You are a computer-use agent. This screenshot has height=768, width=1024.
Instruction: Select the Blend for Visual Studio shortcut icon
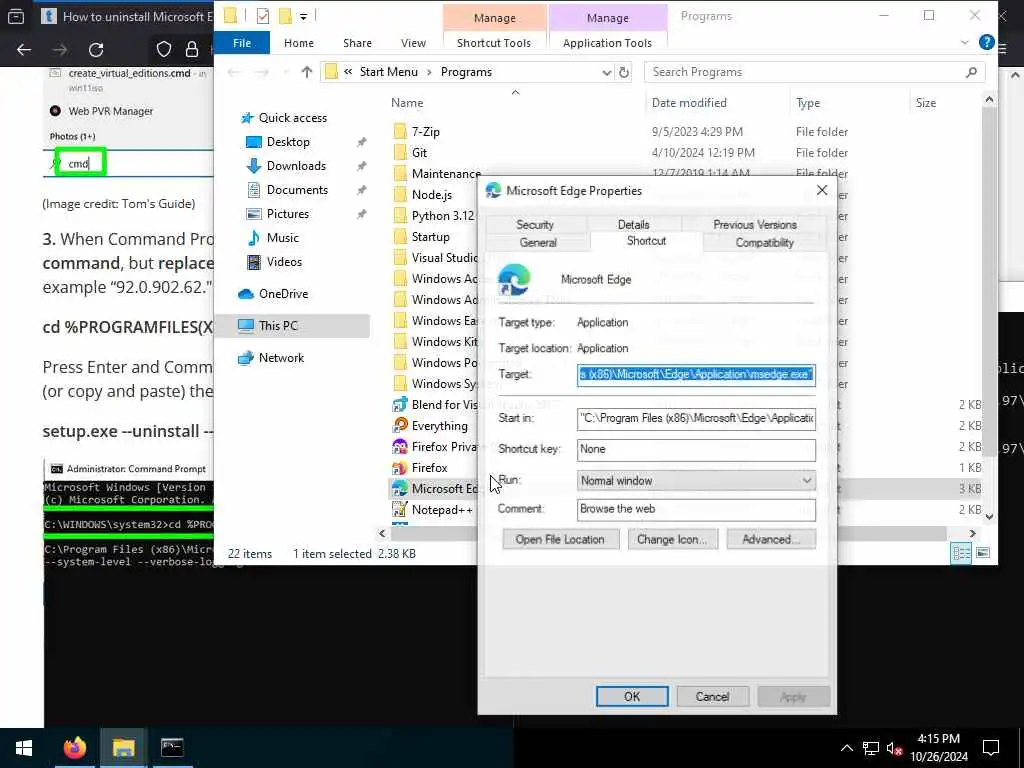click(400, 404)
